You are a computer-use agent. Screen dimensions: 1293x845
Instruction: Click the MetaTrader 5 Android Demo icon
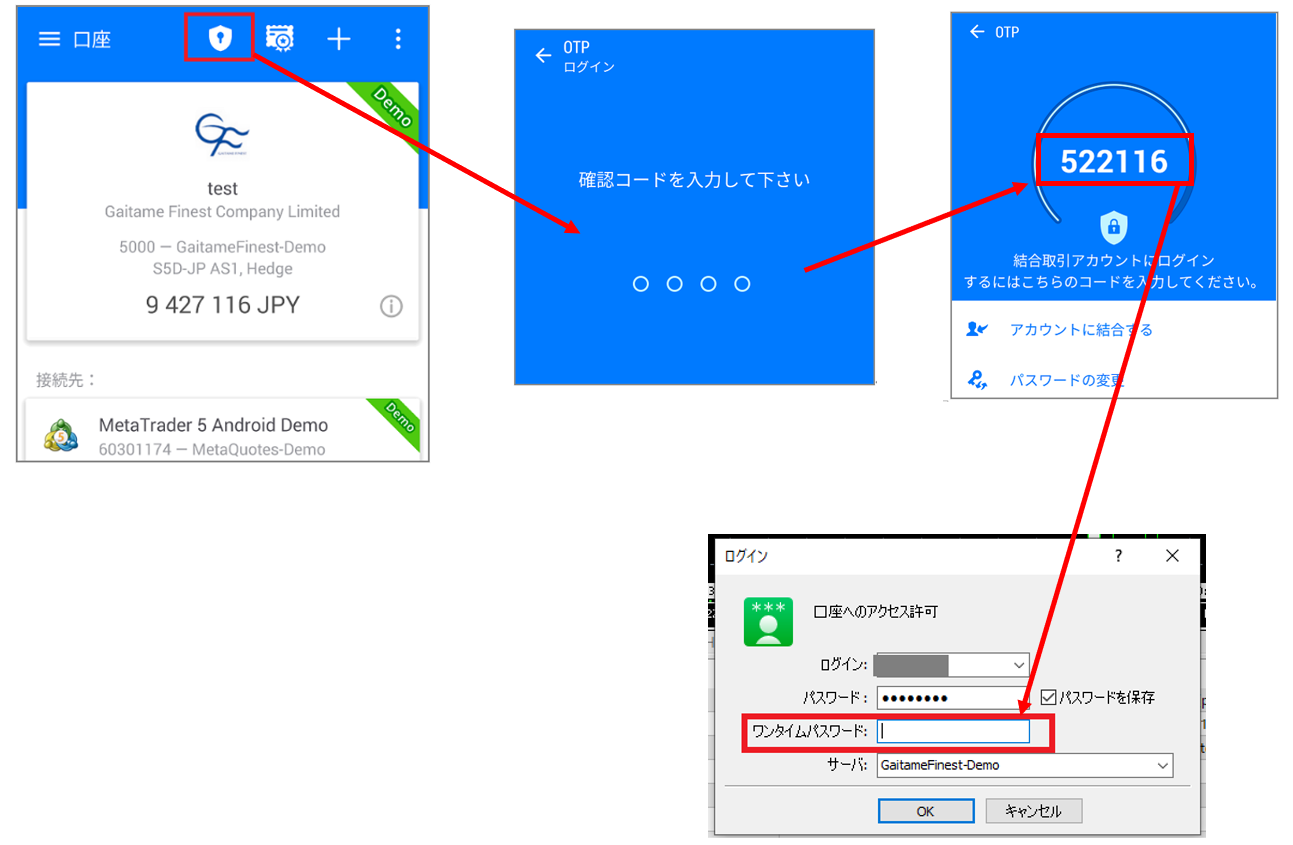point(61,436)
